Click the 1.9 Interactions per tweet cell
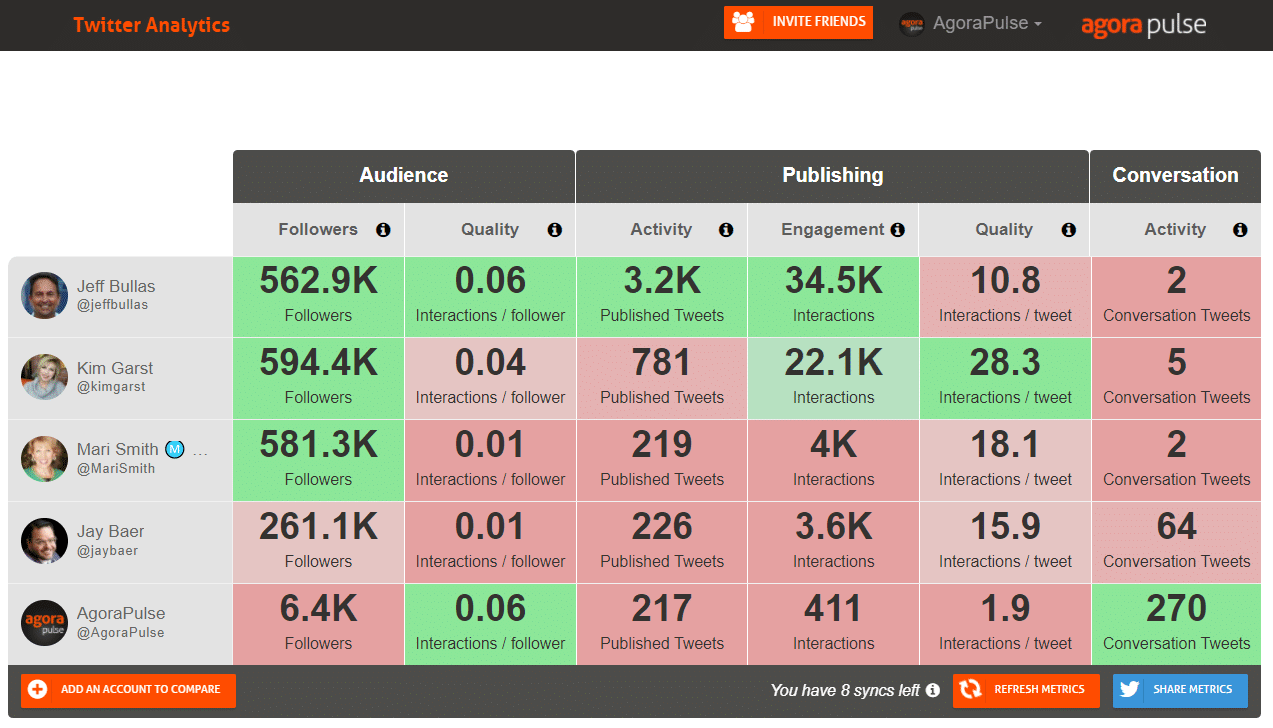Viewport: 1273px width, 728px height. pos(1005,625)
